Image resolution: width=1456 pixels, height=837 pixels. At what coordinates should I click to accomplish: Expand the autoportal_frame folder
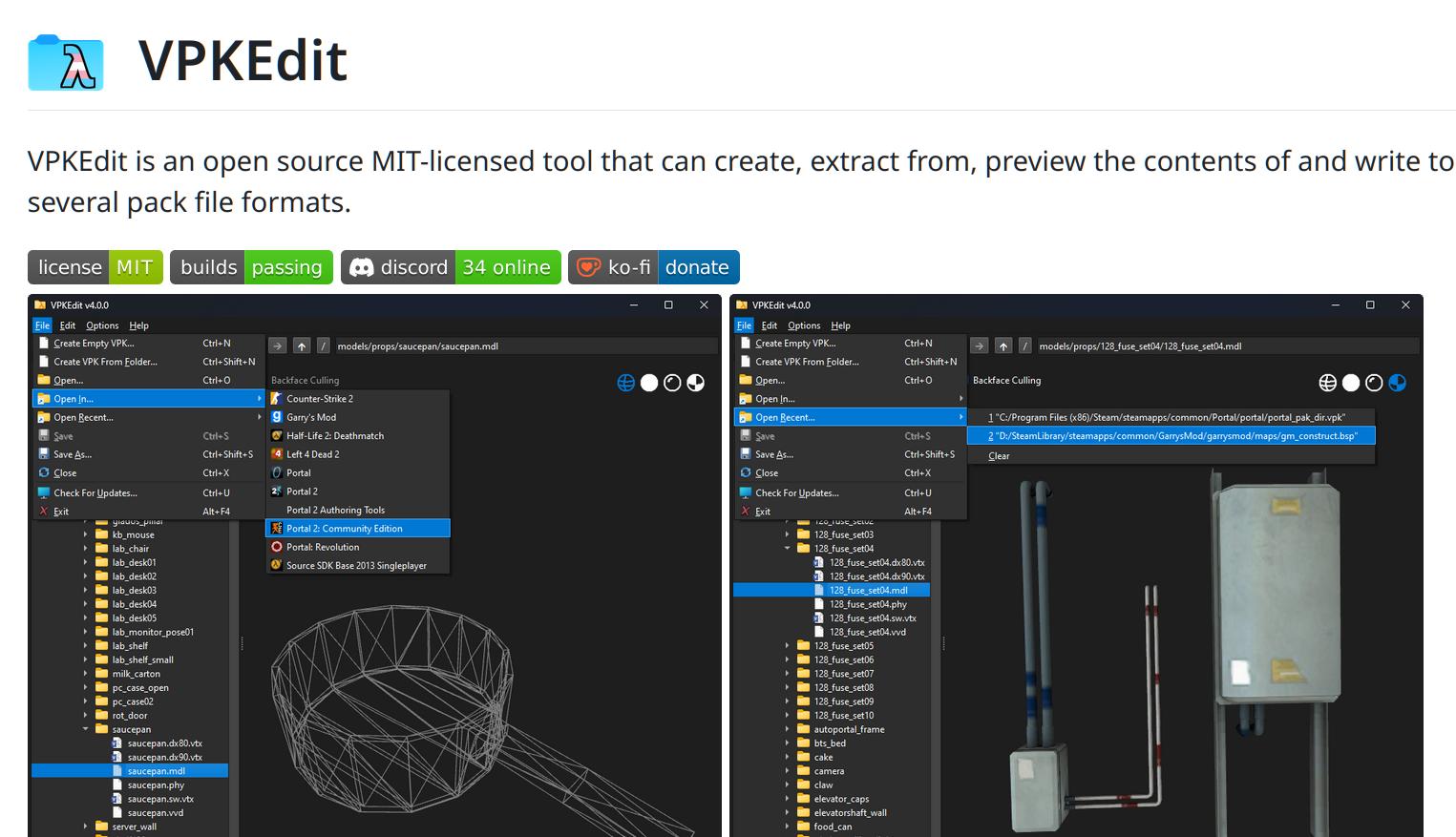[x=787, y=729]
